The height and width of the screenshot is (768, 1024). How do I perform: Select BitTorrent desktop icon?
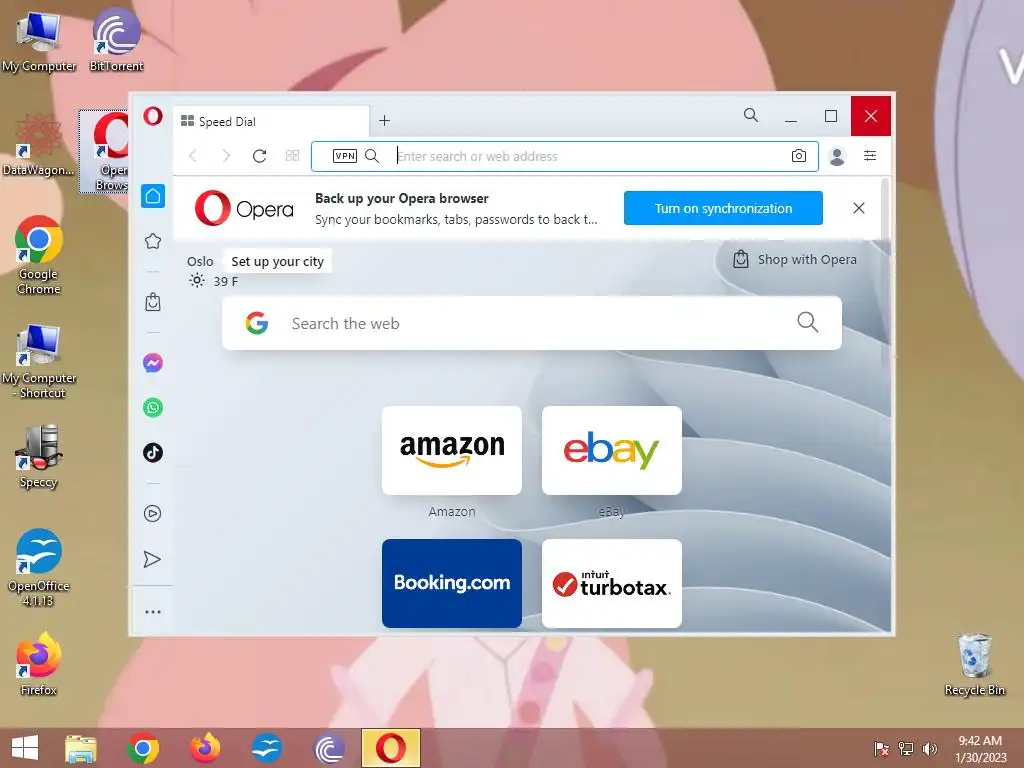(116, 40)
